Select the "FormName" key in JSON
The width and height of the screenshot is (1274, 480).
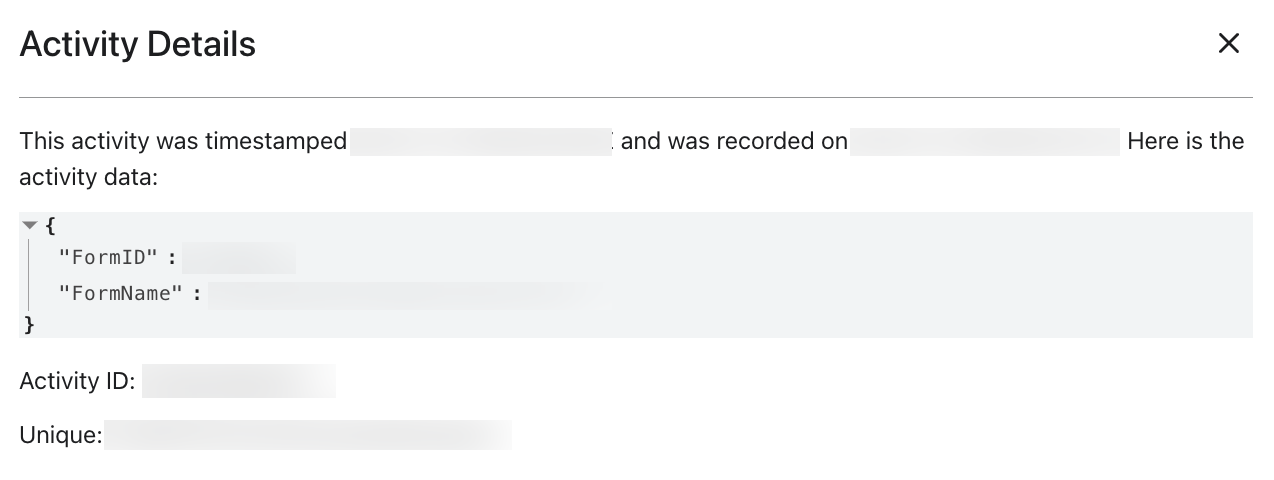click(x=122, y=293)
